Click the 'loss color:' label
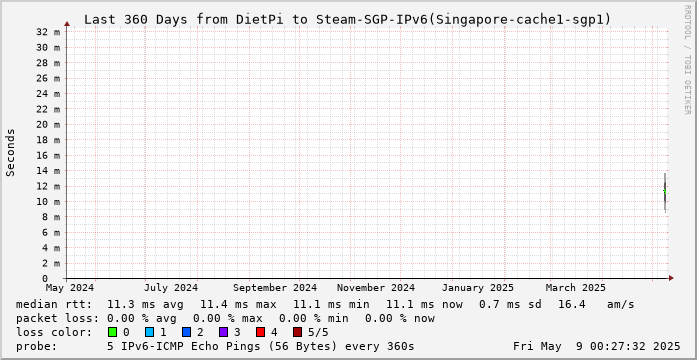This screenshot has height=360, width=697. (54, 332)
